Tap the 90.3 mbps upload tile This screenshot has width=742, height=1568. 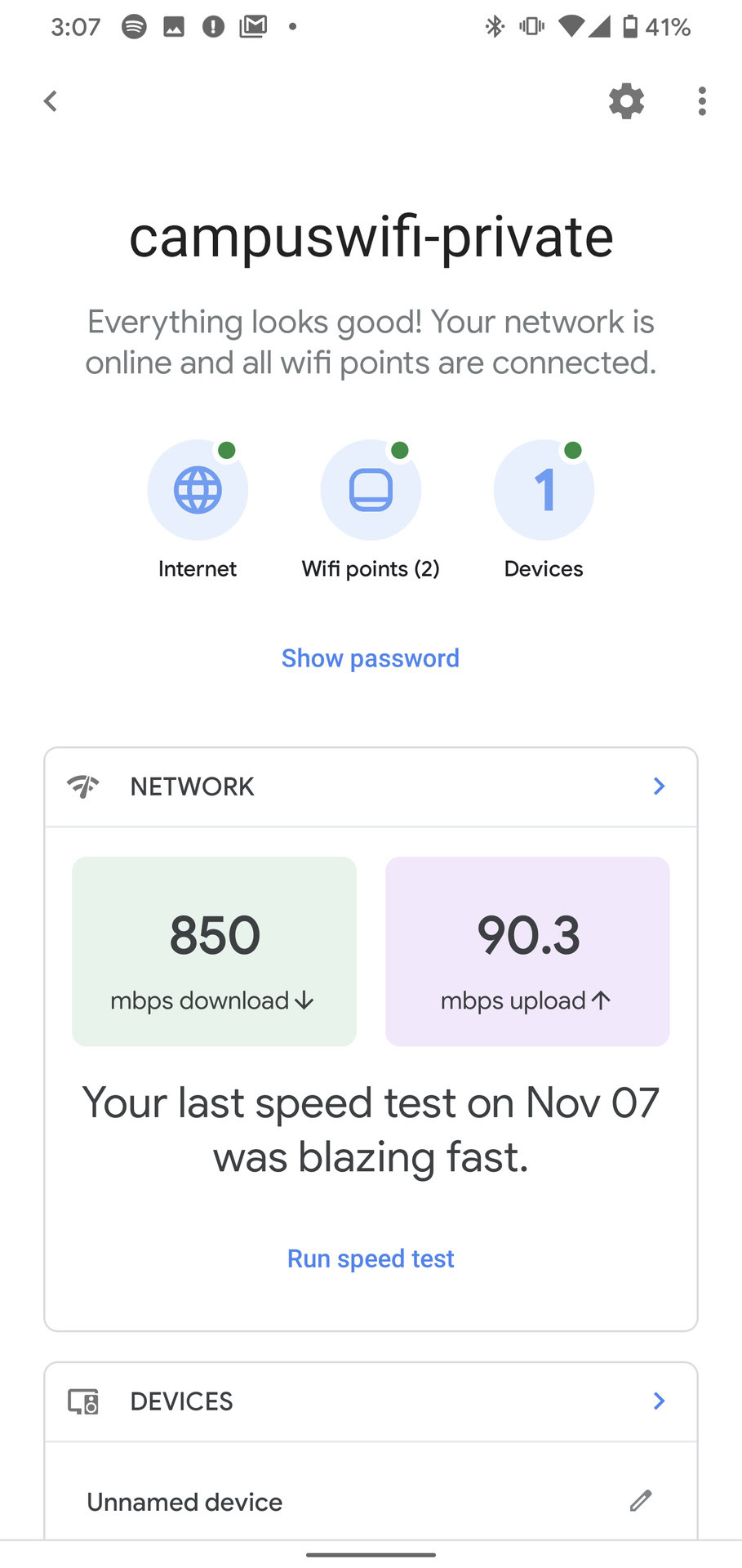[x=527, y=951]
